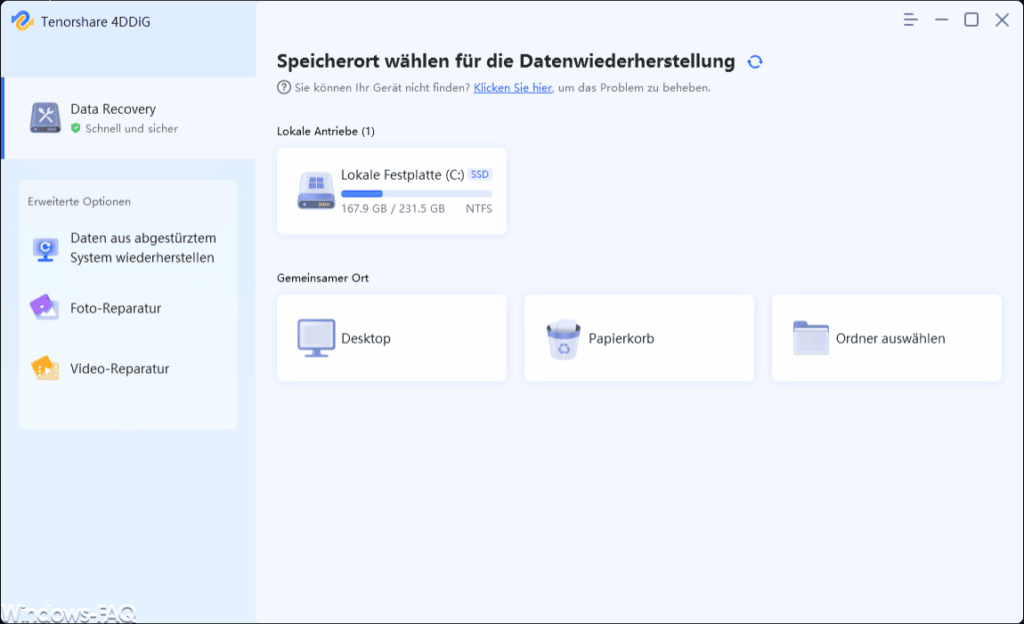Choose the Ordner auswählen card
The image size is (1024, 624).
[887, 338]
